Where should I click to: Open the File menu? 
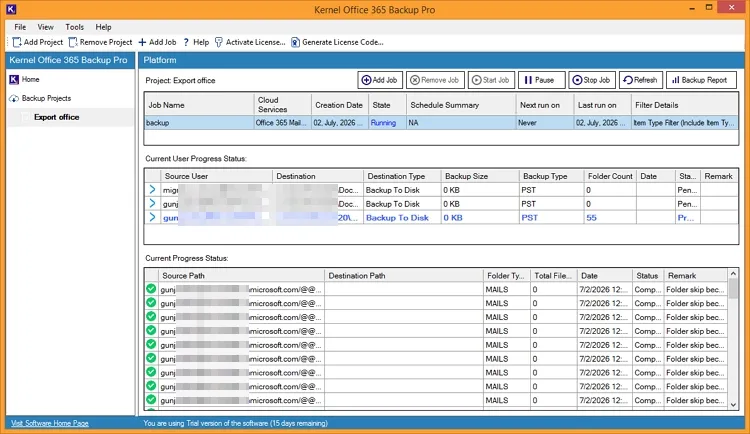[20, 27]
